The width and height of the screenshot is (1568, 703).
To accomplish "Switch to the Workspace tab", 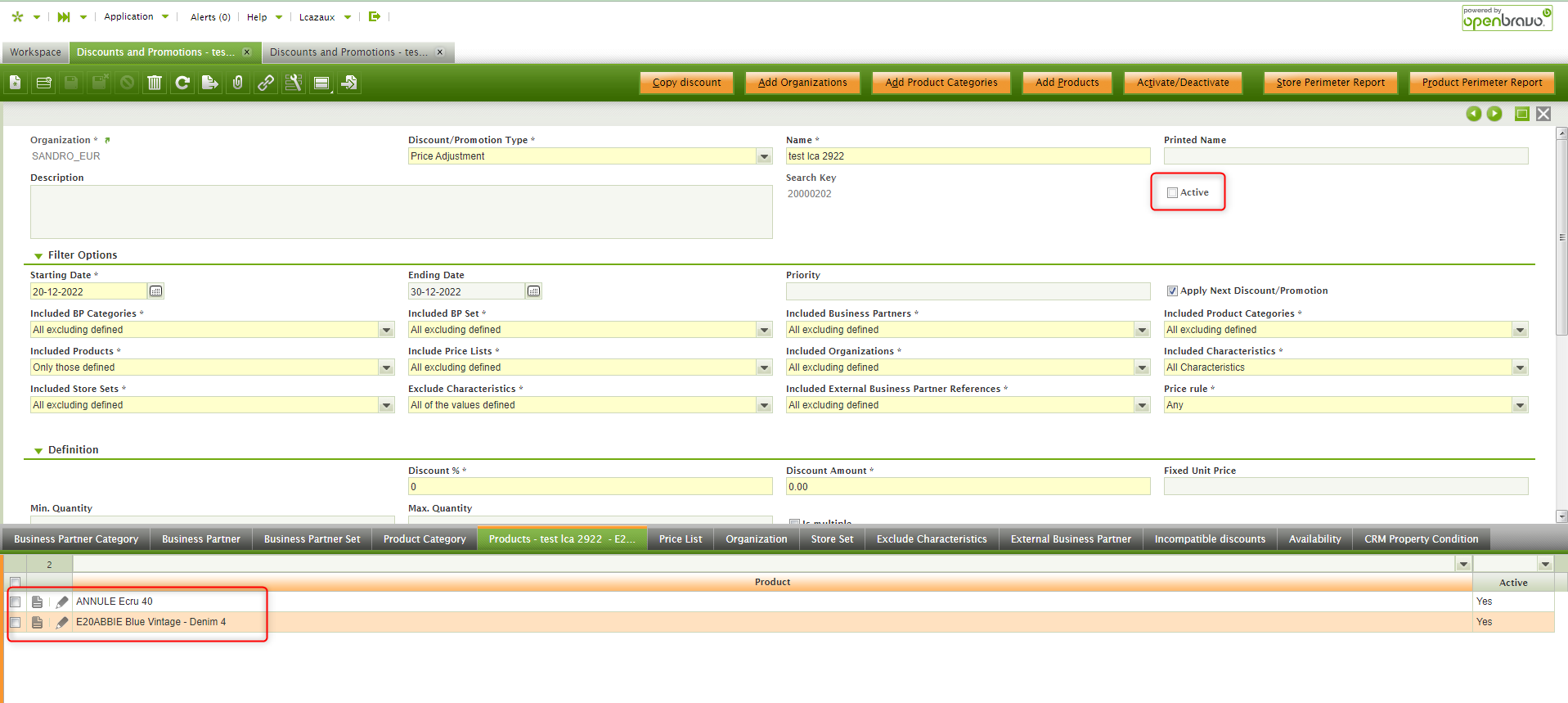I will click(36, 52).
